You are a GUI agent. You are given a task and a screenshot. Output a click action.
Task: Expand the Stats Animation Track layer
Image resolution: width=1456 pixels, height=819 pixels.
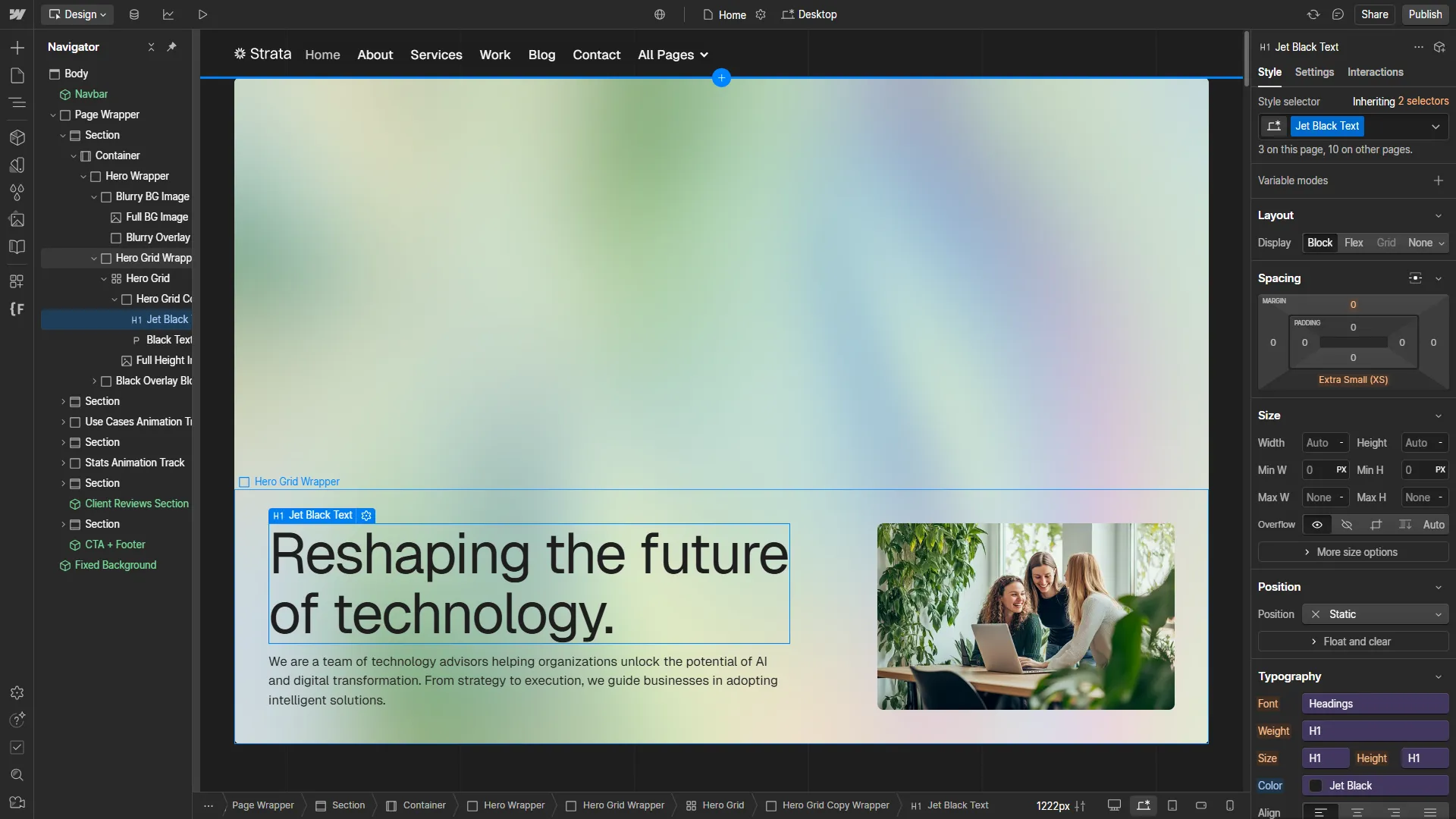pyautogui.click(x=63, y=463)
